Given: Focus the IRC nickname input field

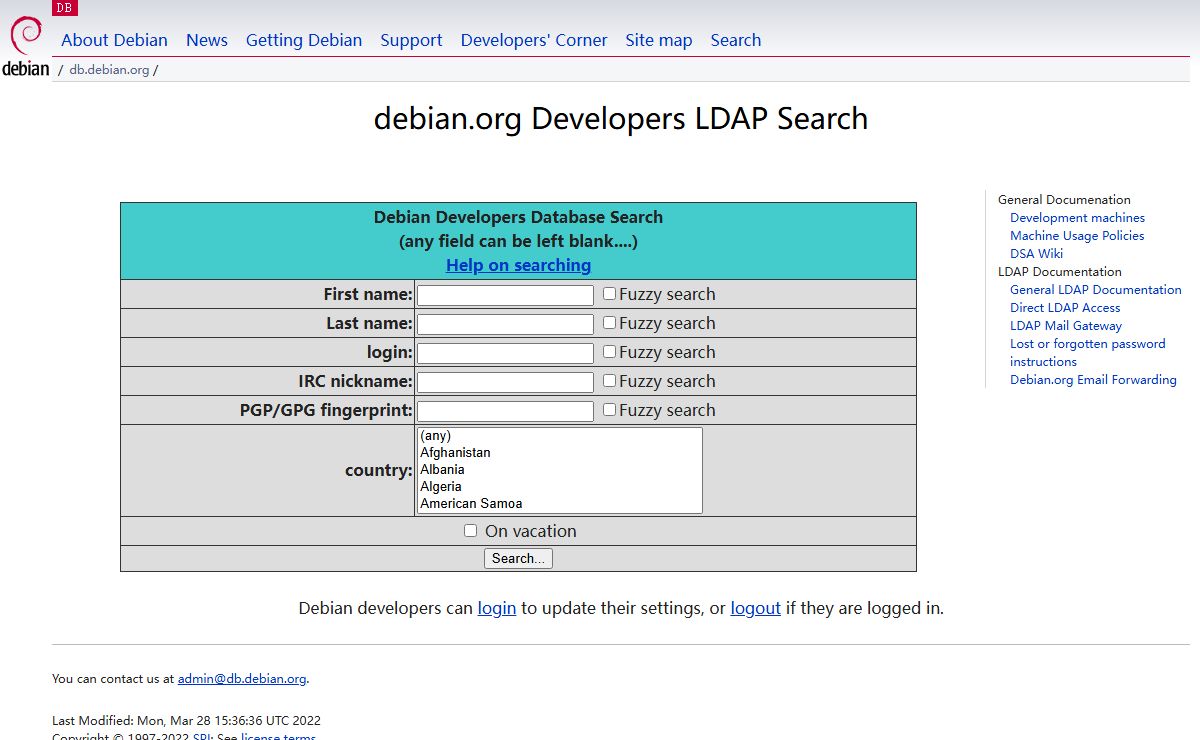Looking at the screenshot, I should click(x=505, y=382).
